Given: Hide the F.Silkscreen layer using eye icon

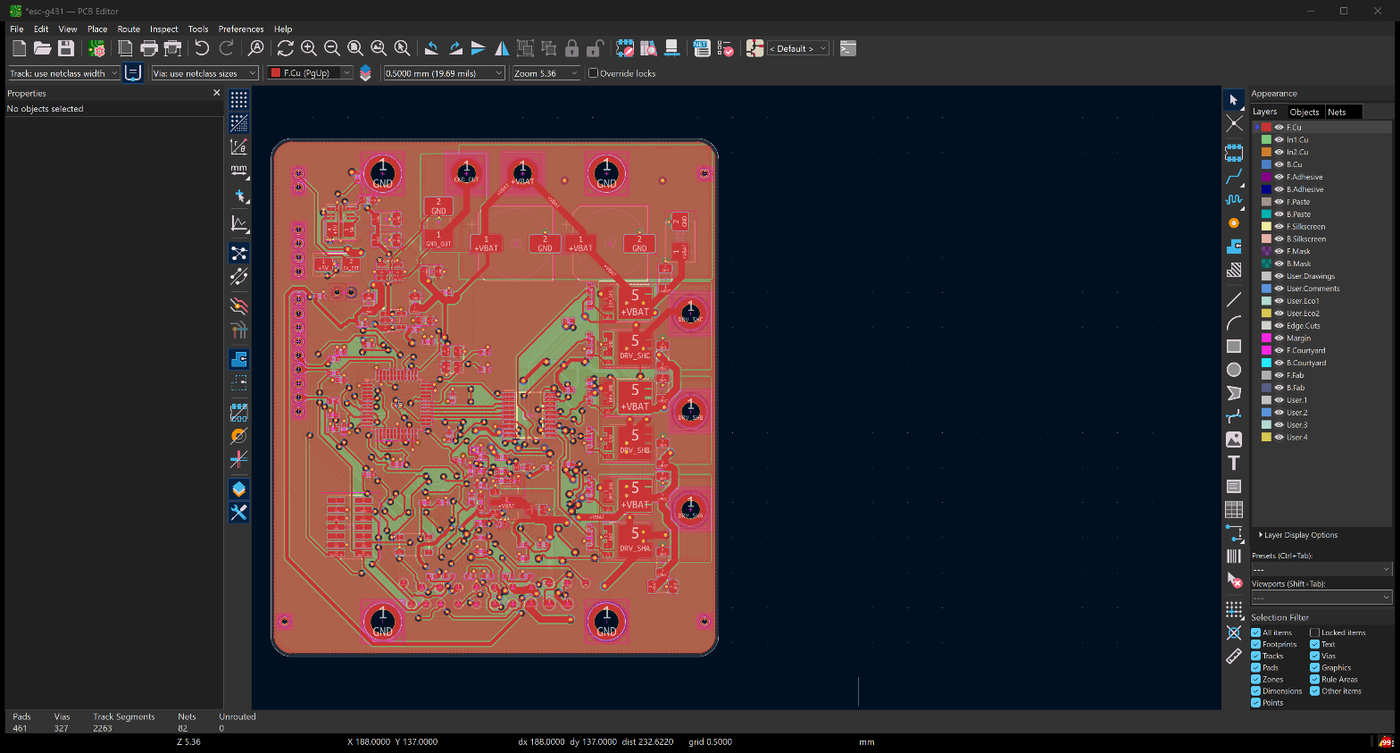Looking at the screenshot, I should [x=1279, y=227].
